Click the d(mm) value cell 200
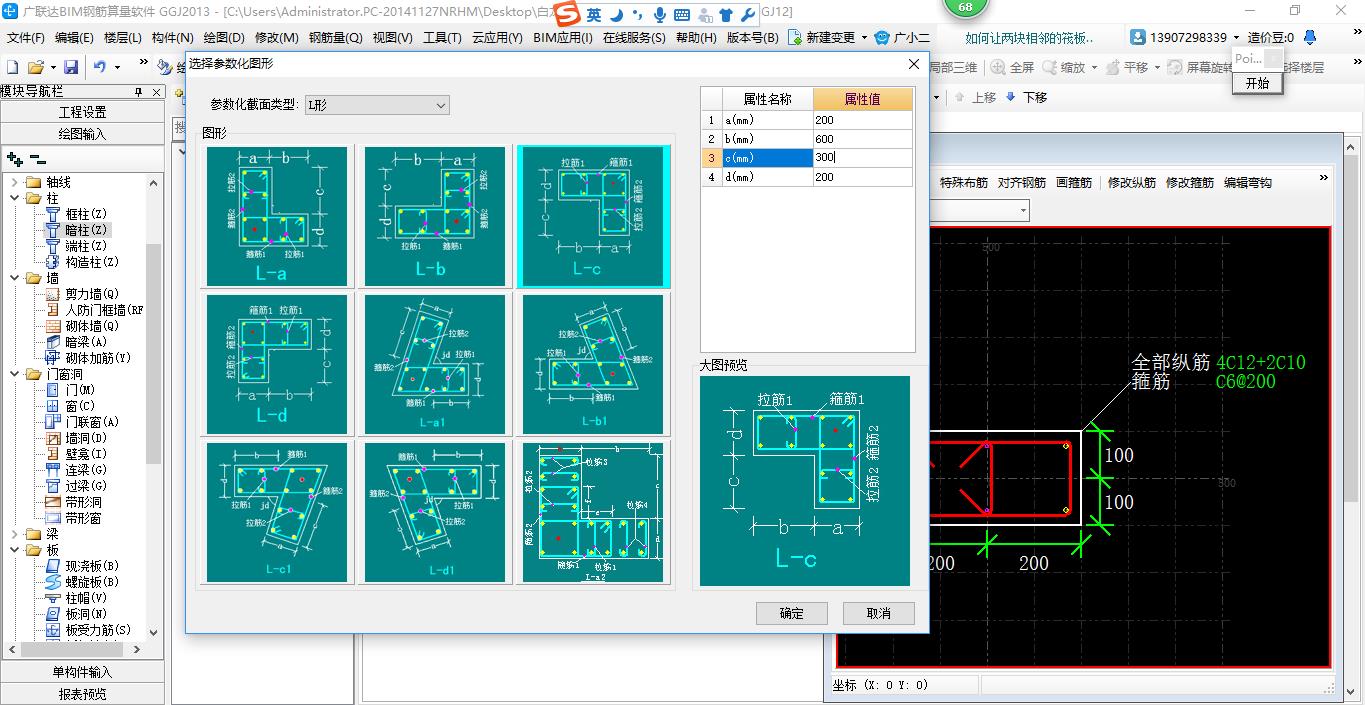Image resolution: width=1365 pixels, height=705 pixels. pyautogui.click(x=863, y=177)
